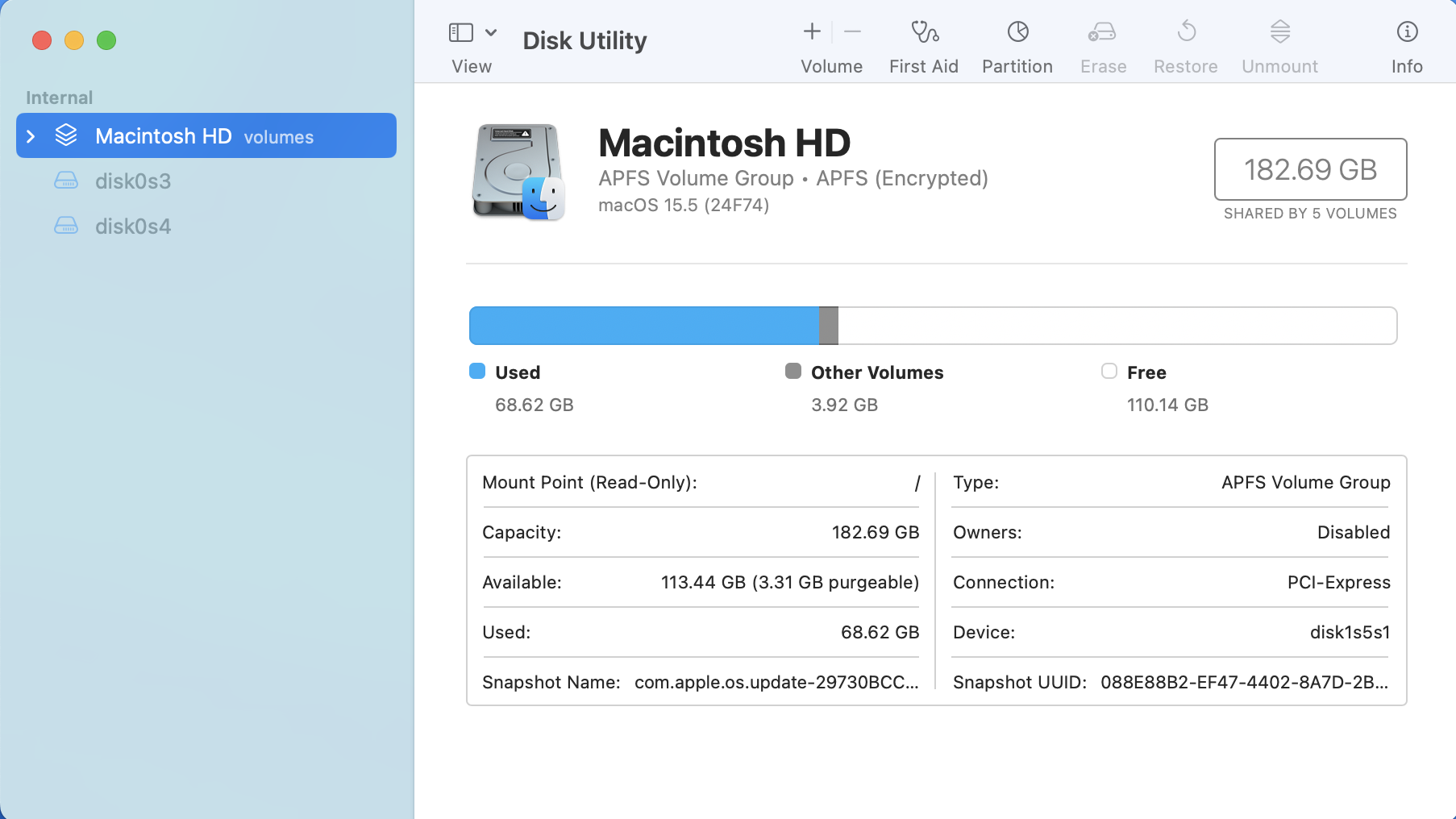Click the remove volume minus icon
Viewport: 1456px width, 819px height.
click(852, 32)
